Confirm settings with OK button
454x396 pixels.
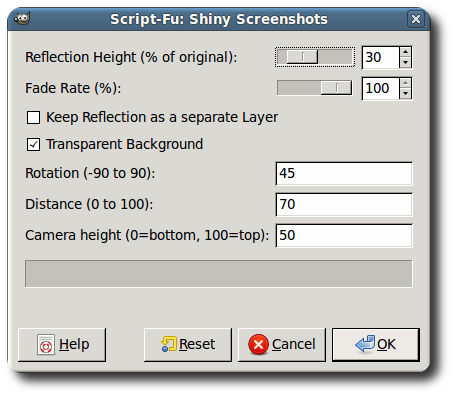coord(376,345)
